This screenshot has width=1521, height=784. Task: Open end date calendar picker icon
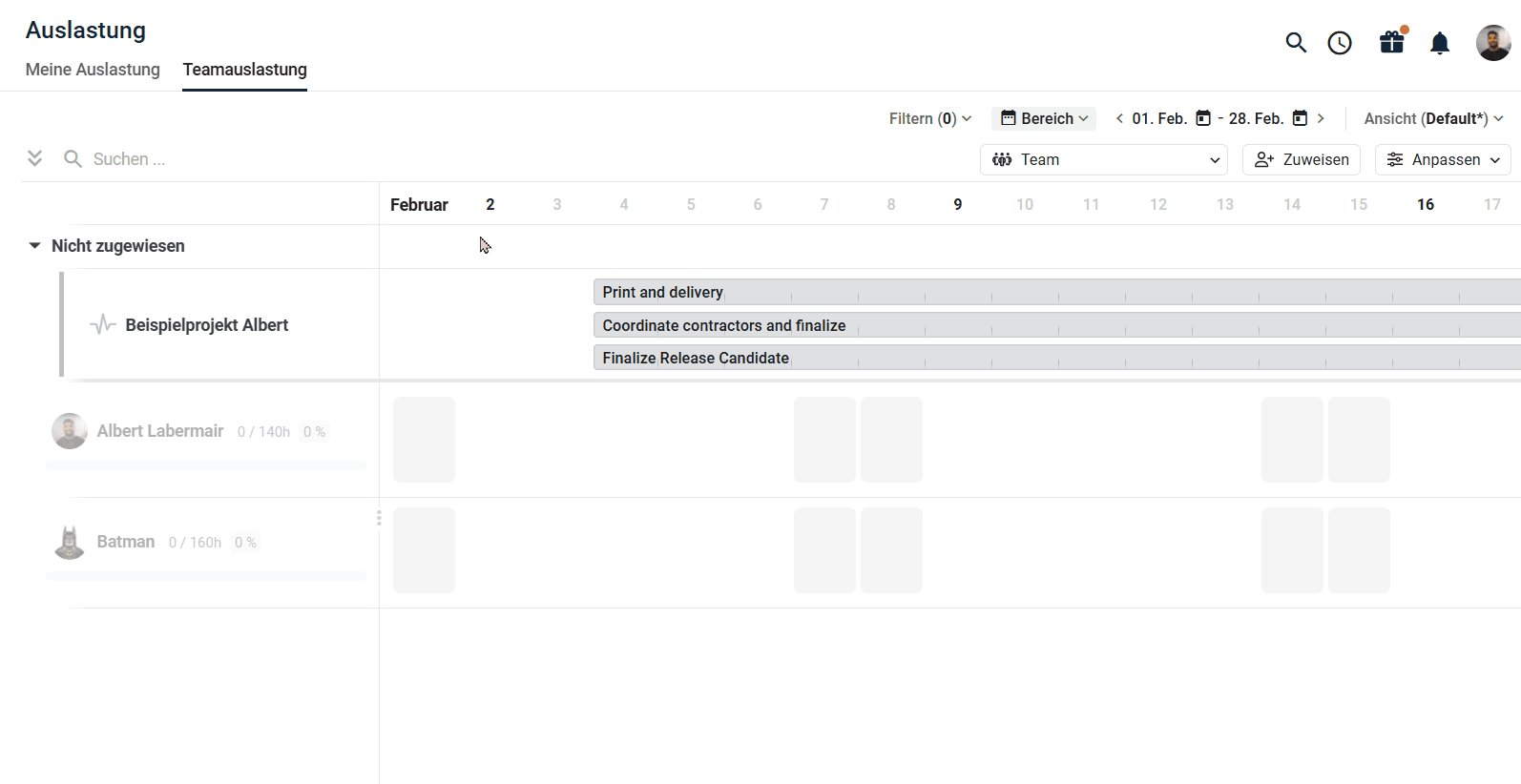pyautogui.click(x=1300, y=118)
